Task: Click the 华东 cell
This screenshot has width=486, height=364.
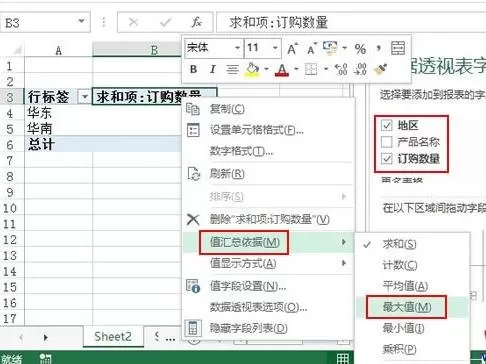Action: 58,113
